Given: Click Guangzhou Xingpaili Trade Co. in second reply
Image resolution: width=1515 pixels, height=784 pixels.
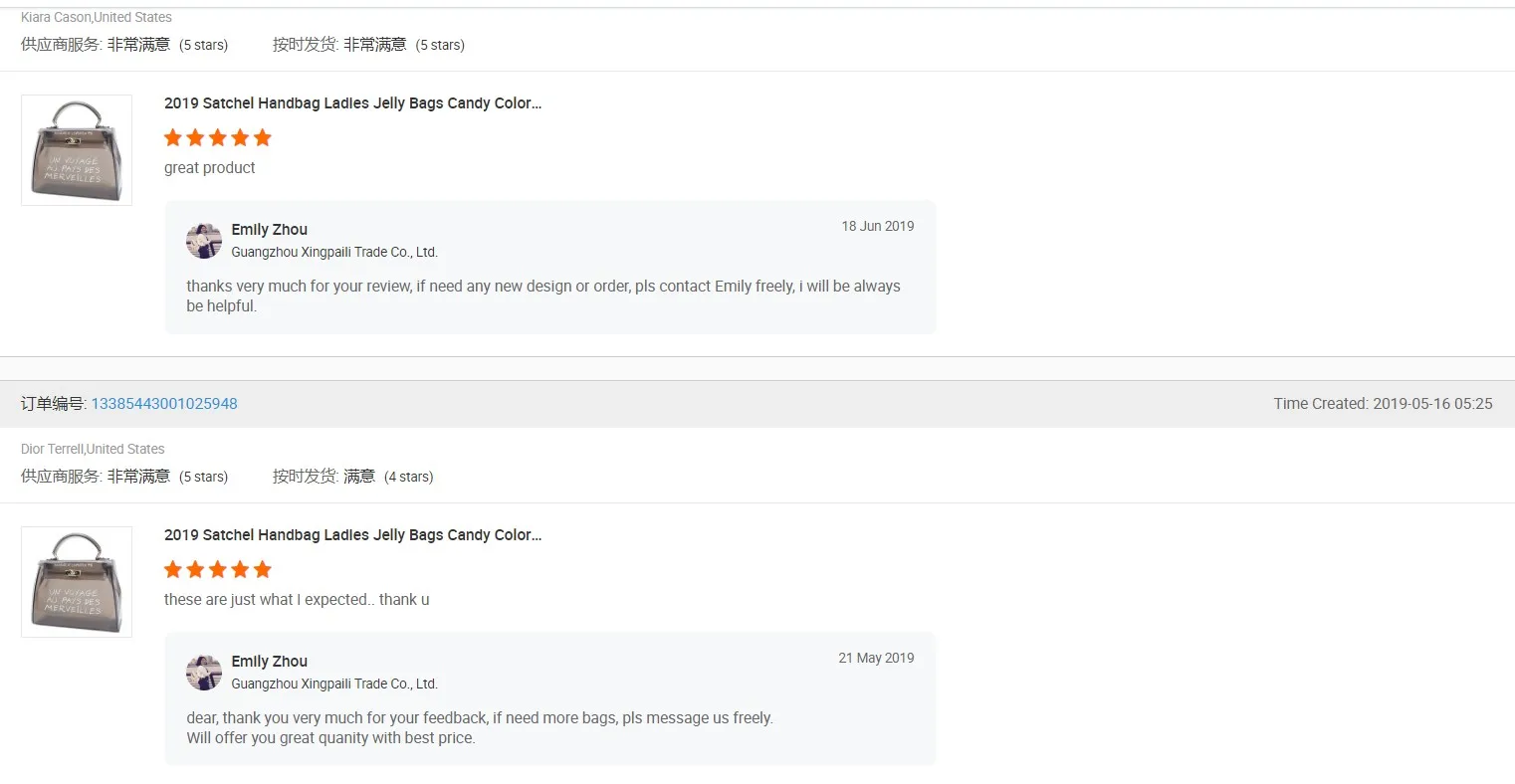Looking at the screenshot, I should pos(334,685).
